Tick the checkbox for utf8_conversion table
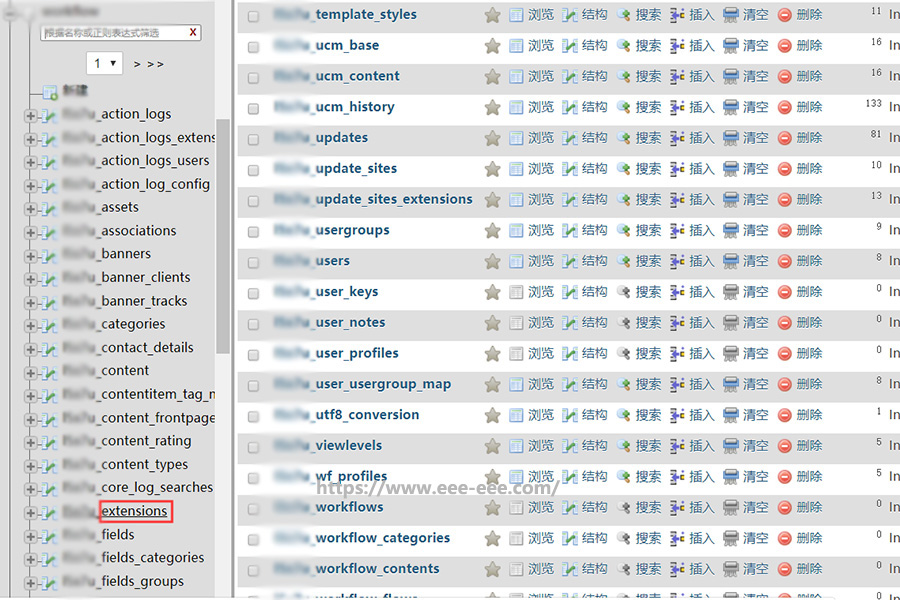Screen dimensions: 900x600 pyautogui.click(x=253, y=415)
